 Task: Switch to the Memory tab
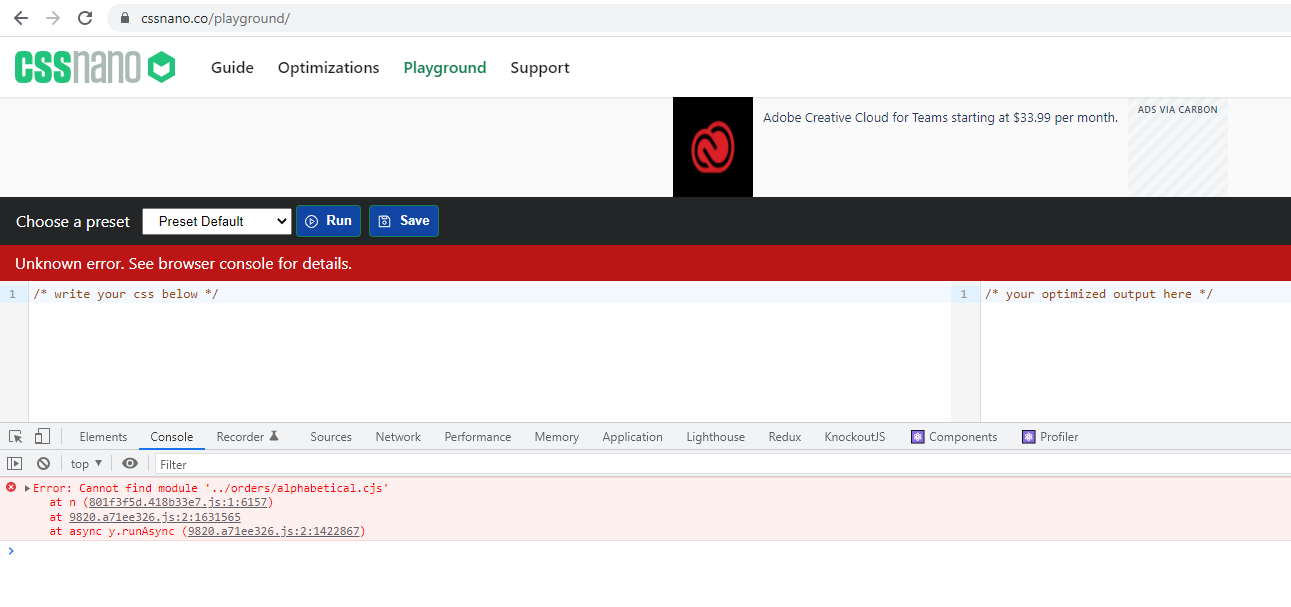pyautogui.click(x=557, y=437)
